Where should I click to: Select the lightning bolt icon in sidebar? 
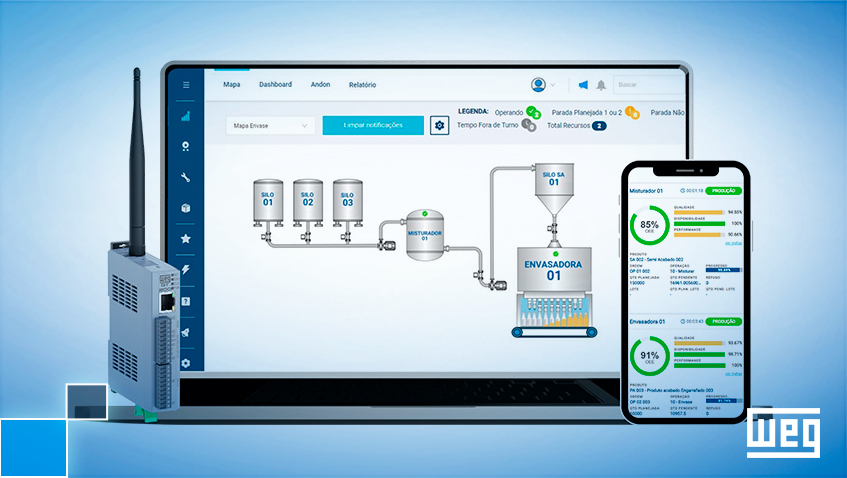pos(186,270)
